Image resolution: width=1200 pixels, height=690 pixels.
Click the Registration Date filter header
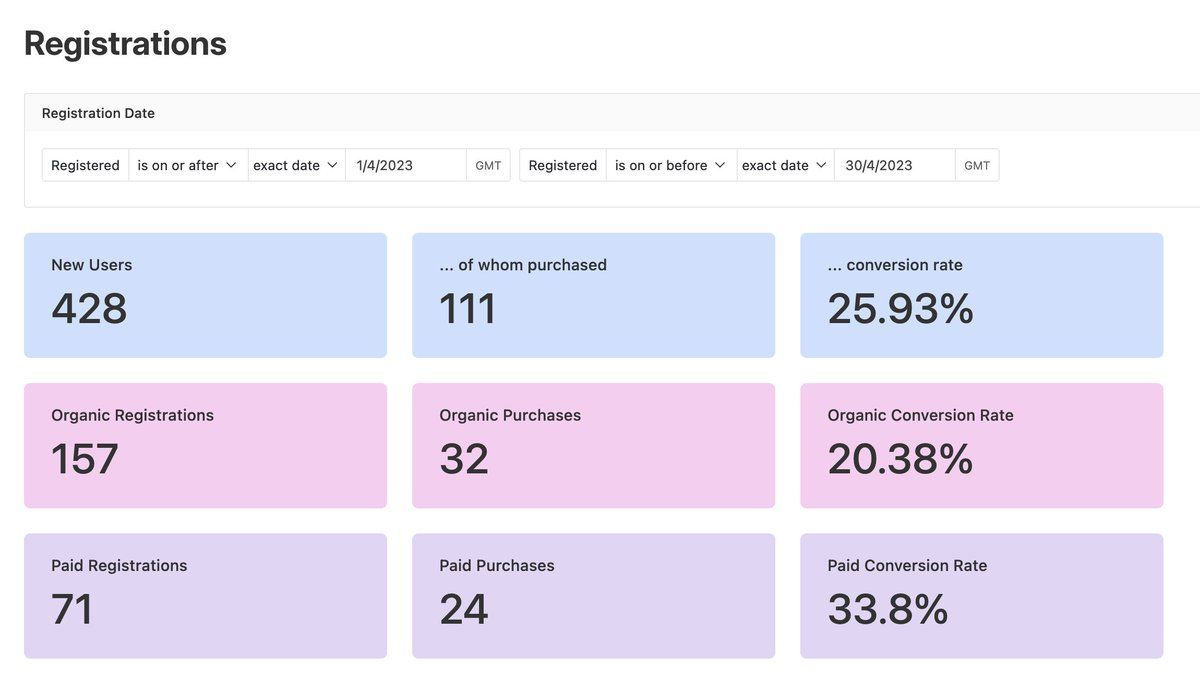(98, 113)
